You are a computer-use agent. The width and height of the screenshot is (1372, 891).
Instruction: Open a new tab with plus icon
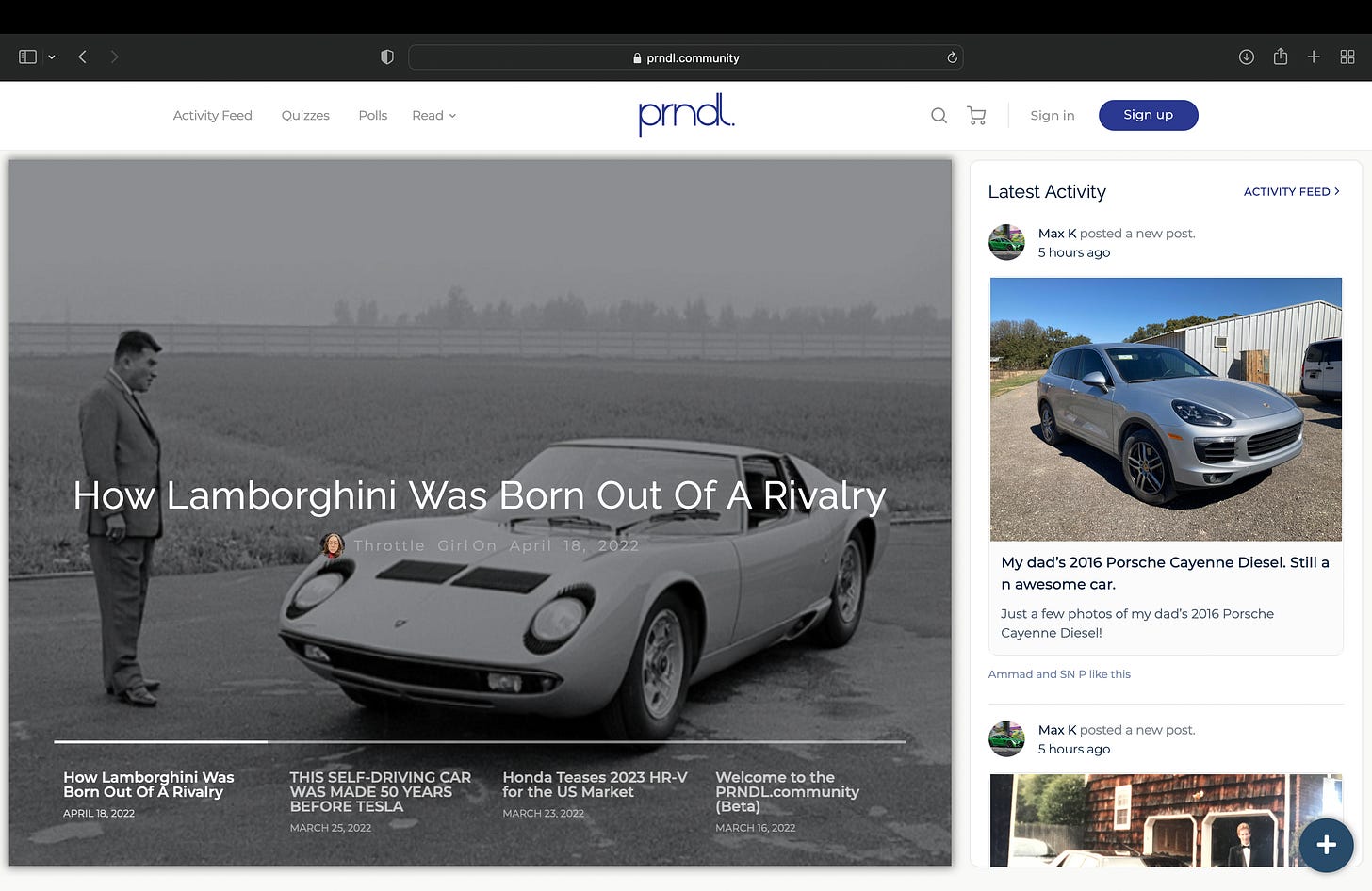(x=1314, y=57)
